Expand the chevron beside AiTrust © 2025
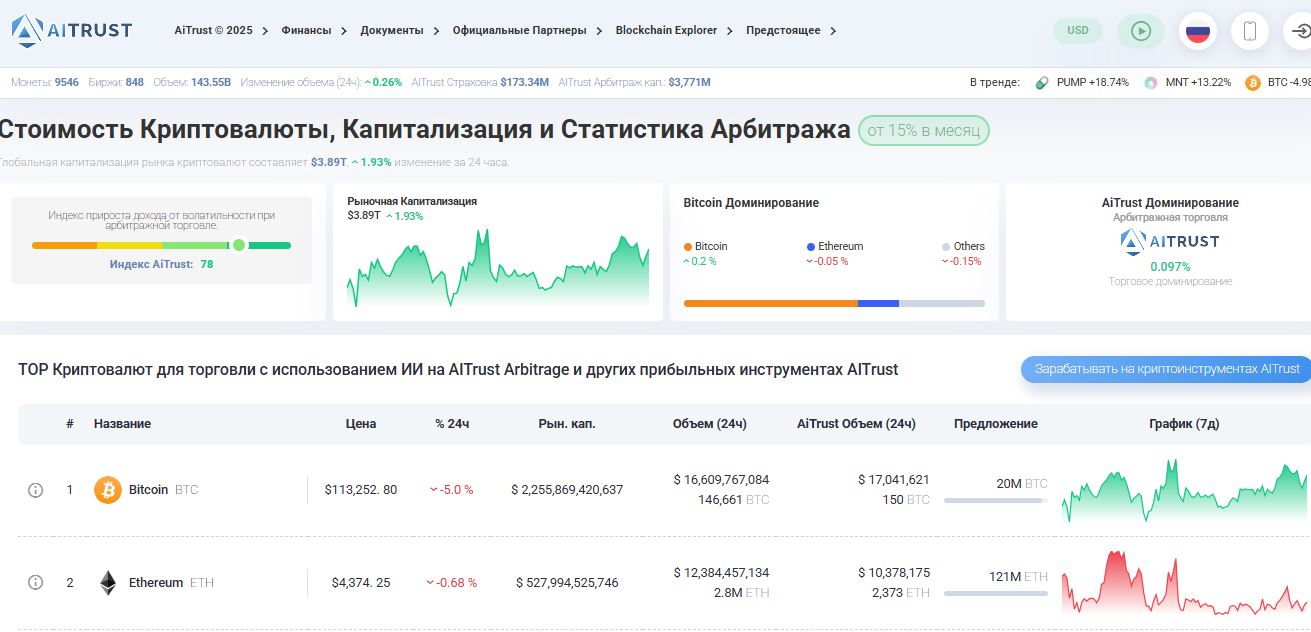The image size is (1311, 632). coord(265,31)
